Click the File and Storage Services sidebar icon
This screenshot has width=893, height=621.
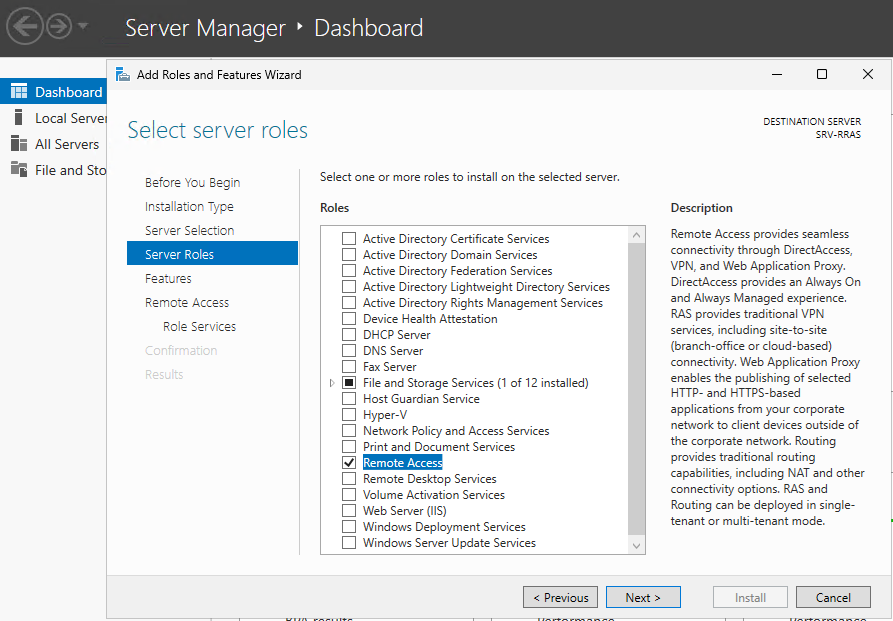pos(18,170)
